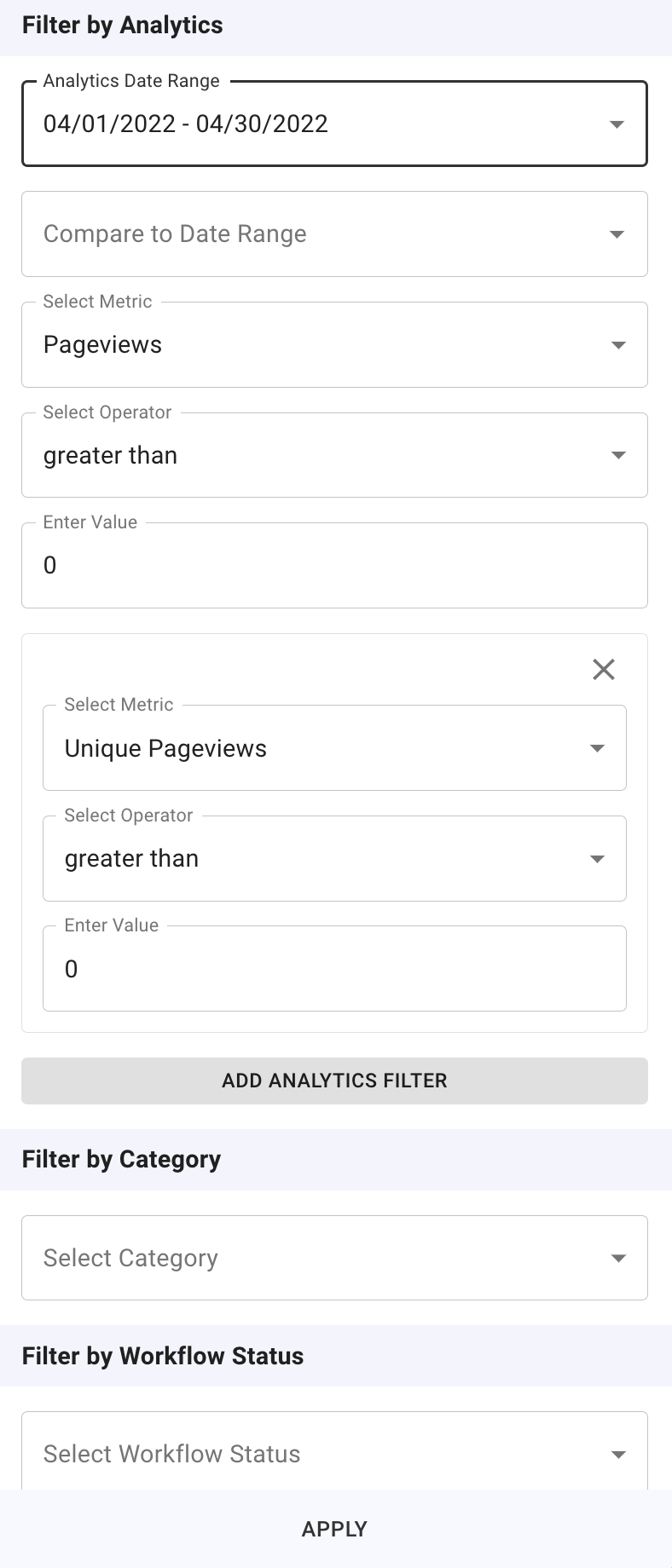Click the Unique Pageviews dropdown arrow

597,748
